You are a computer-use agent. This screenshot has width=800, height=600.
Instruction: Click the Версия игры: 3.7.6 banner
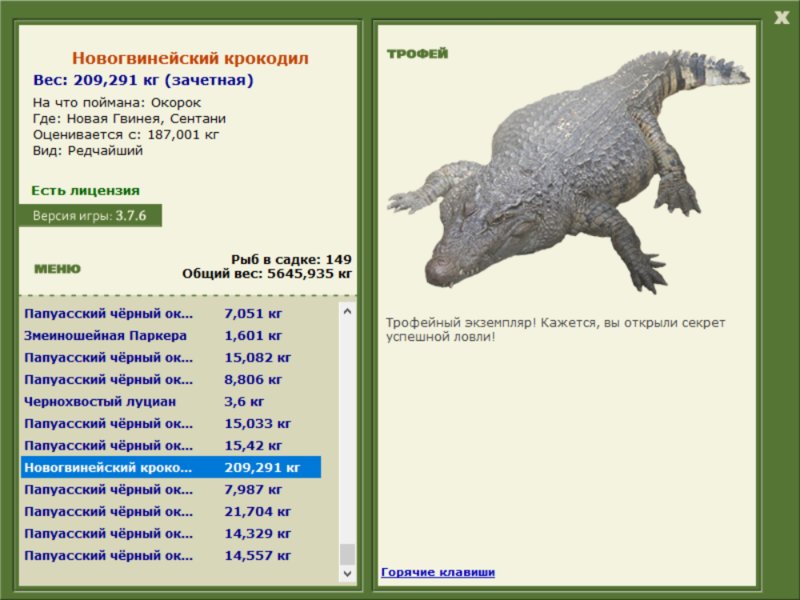coord(90,215)
